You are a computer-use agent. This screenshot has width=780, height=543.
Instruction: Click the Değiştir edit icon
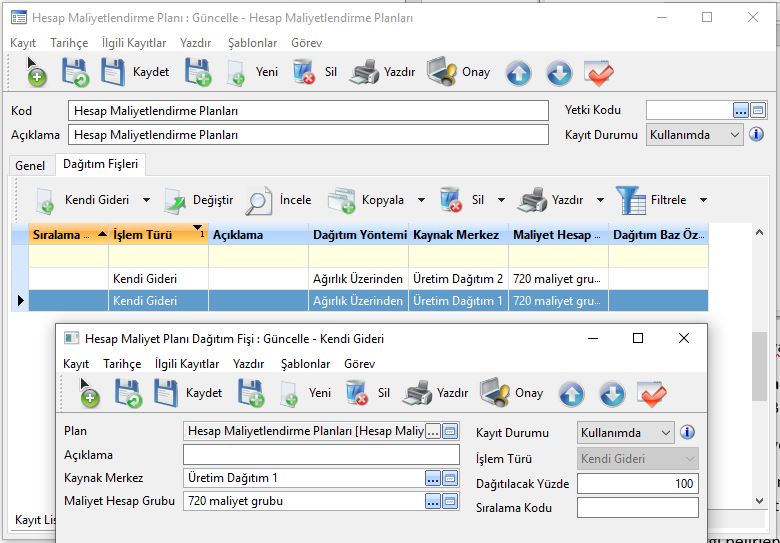coord(176,200)
